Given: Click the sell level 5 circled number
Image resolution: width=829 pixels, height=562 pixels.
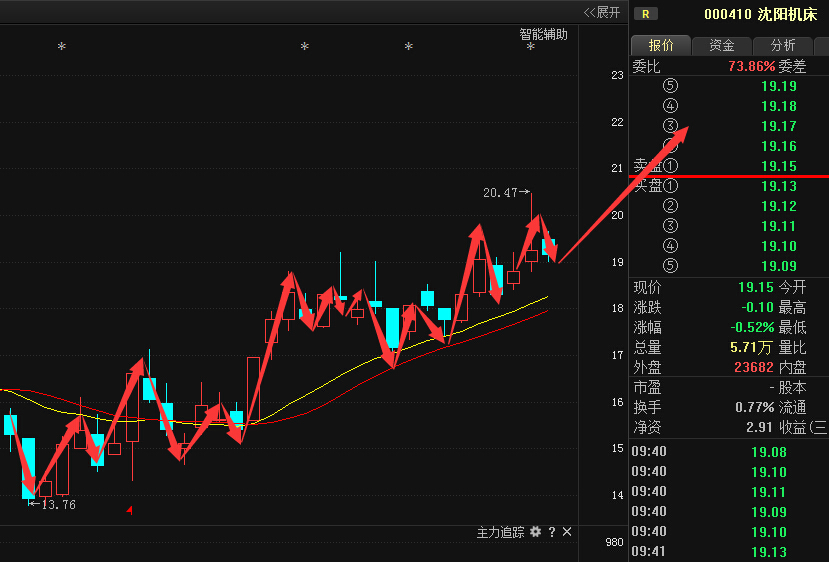Looking at the screenshot, I should tap(670, 86).
